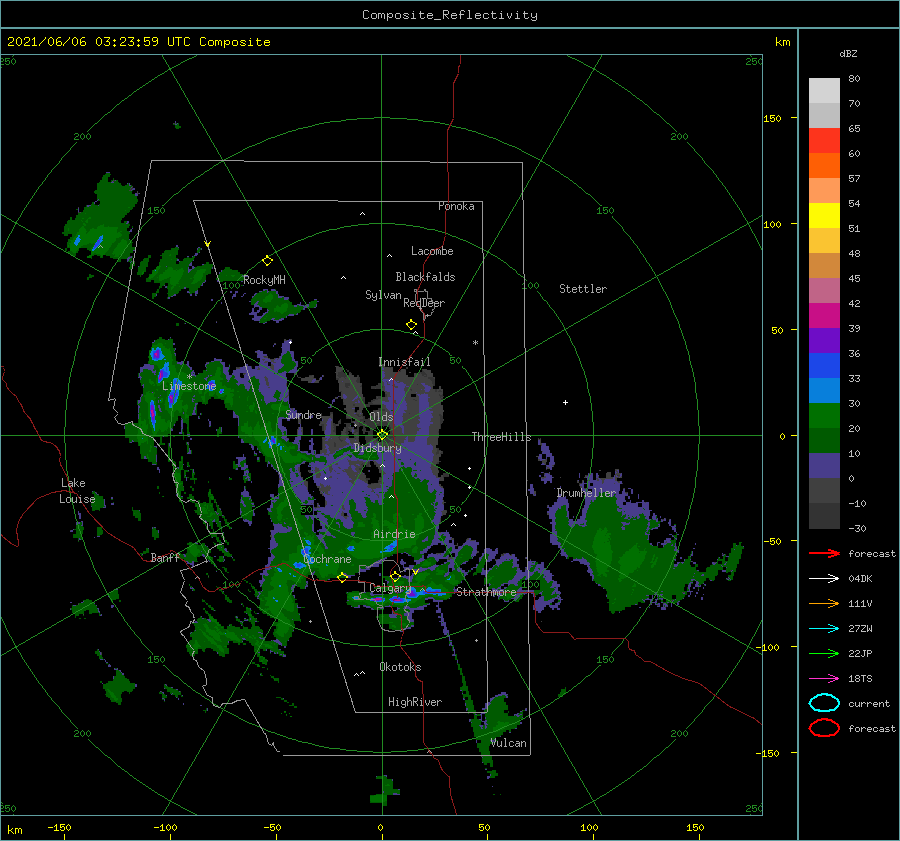
Task: Click the RockyMH label
Action: [x=264, y=280]
